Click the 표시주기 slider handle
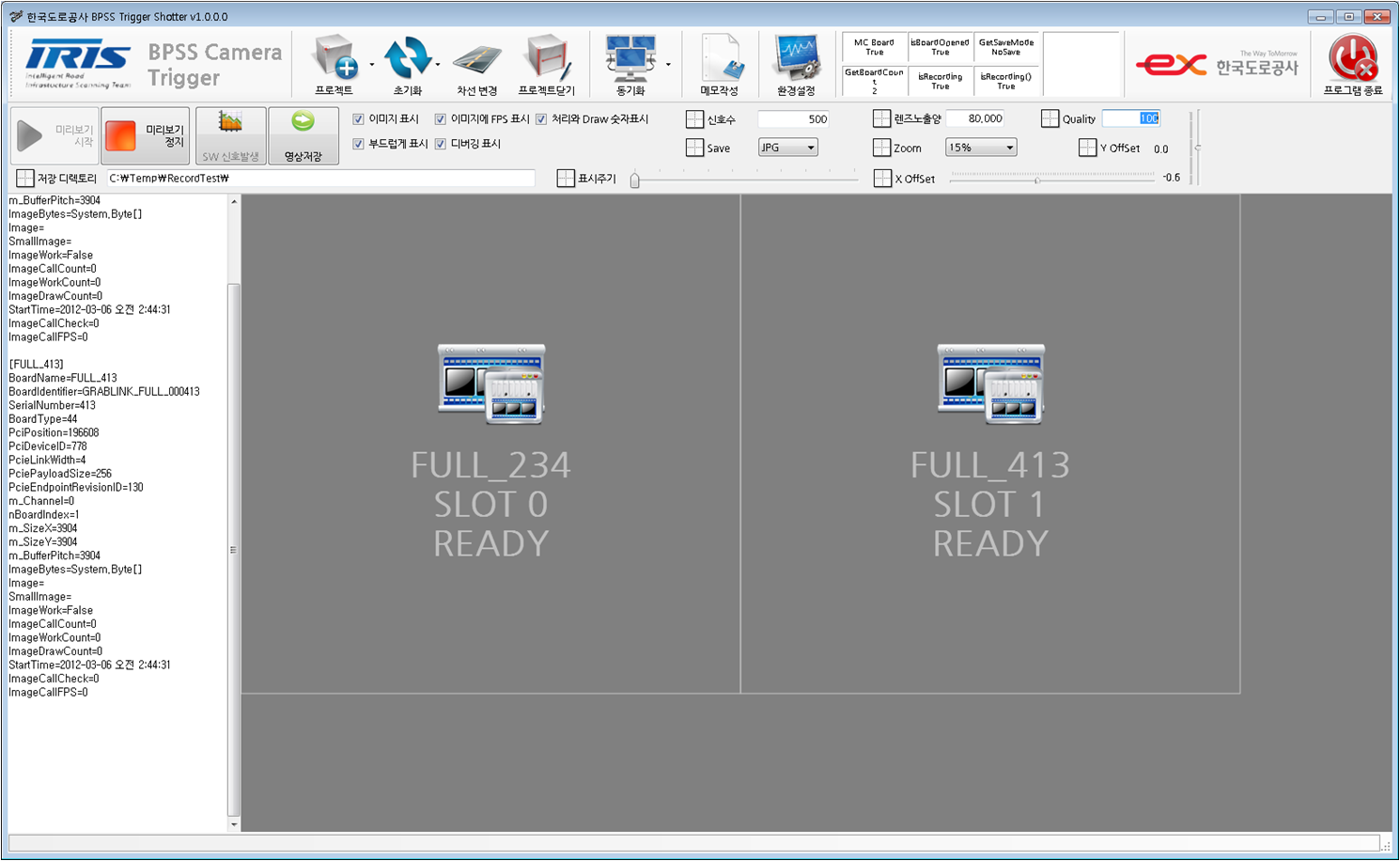 coord(635,180)
